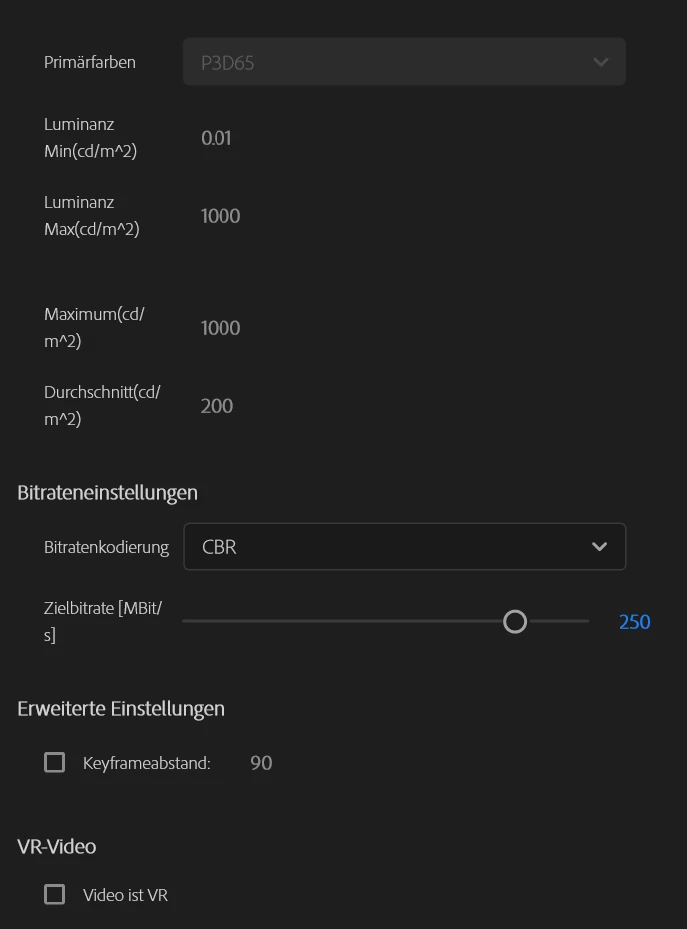Screen dimensions: 687x929
Task: Collapse the VR-Video section heading
Action: click(57, 846)
